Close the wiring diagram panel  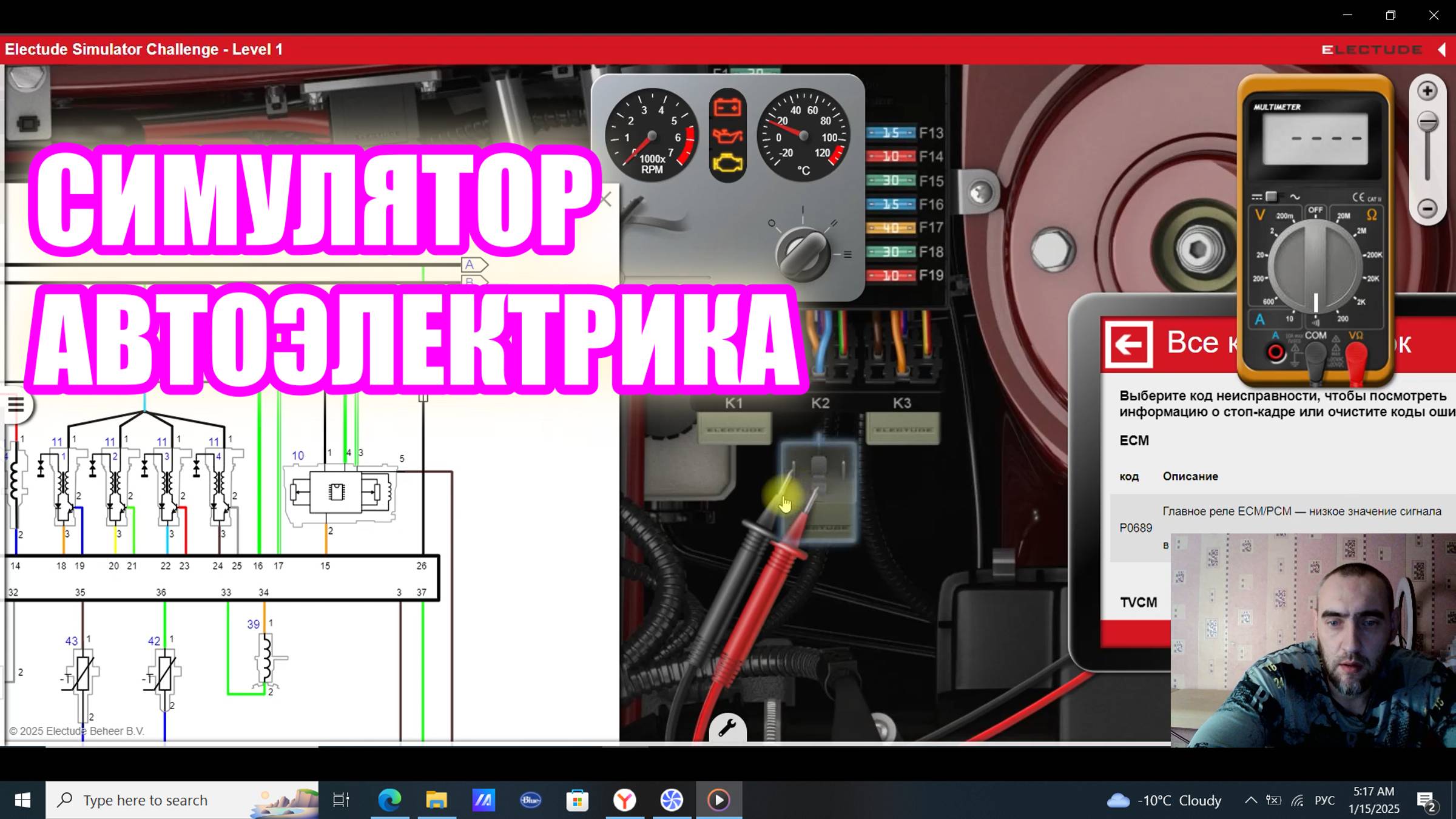pos(606,198)
